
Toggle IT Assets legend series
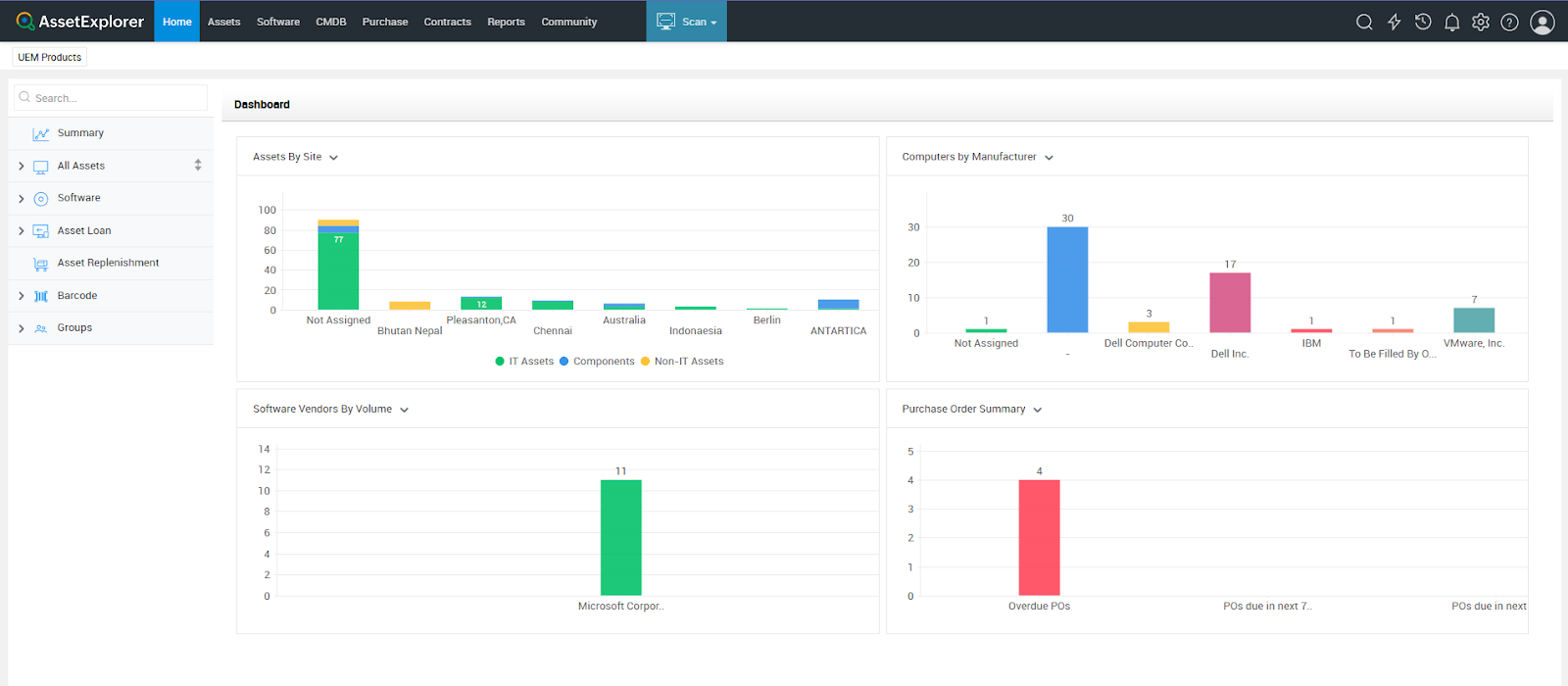click(x=525, y=362)
